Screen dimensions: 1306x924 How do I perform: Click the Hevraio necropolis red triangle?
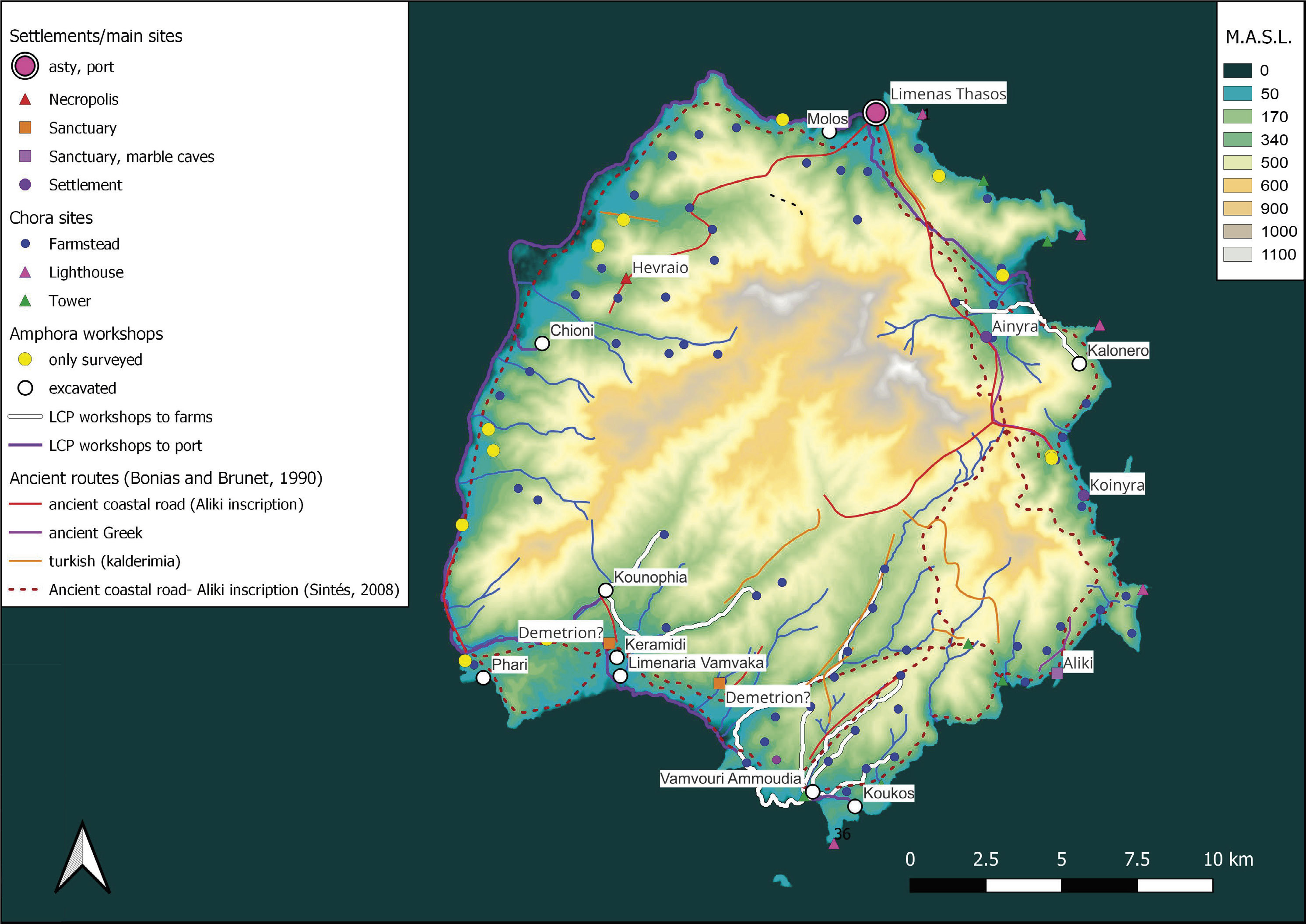coord(626,279)
